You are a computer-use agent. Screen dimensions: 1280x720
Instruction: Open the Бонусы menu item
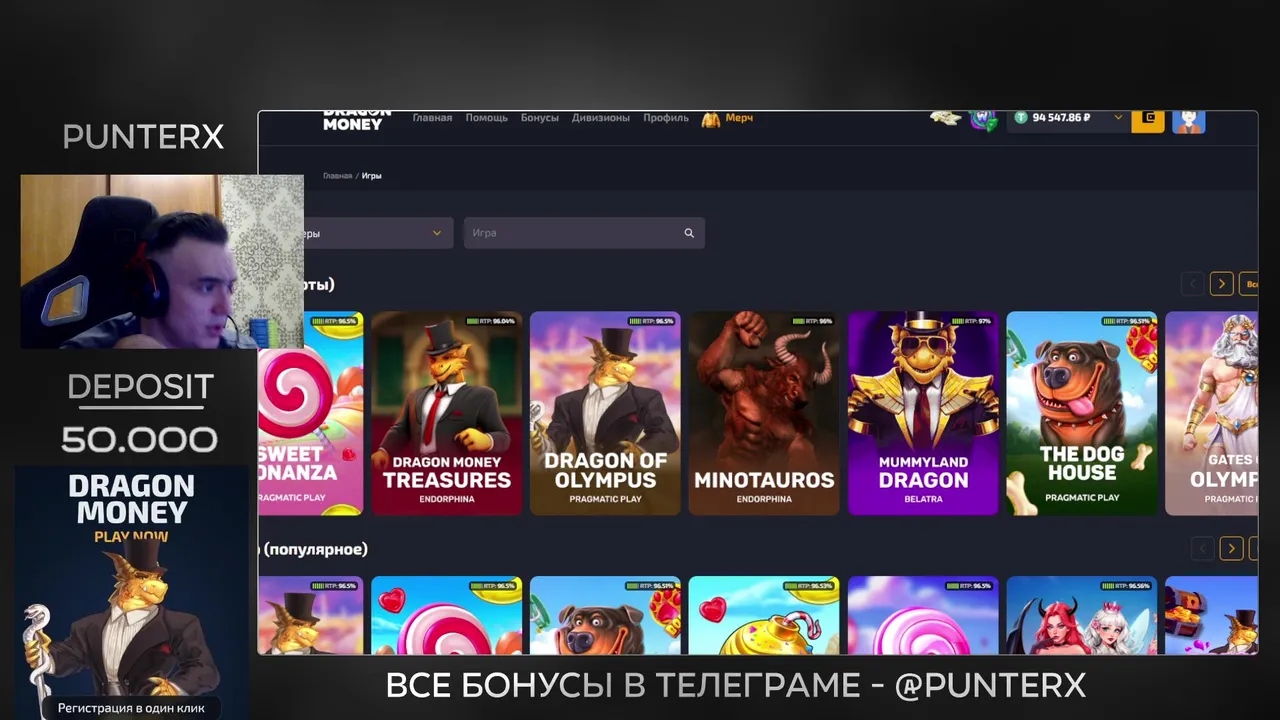tap(540, 118)
